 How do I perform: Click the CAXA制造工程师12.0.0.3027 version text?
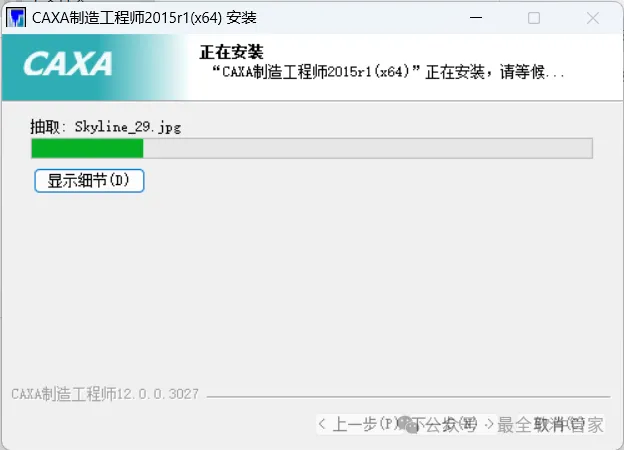(x=105, y=394)
